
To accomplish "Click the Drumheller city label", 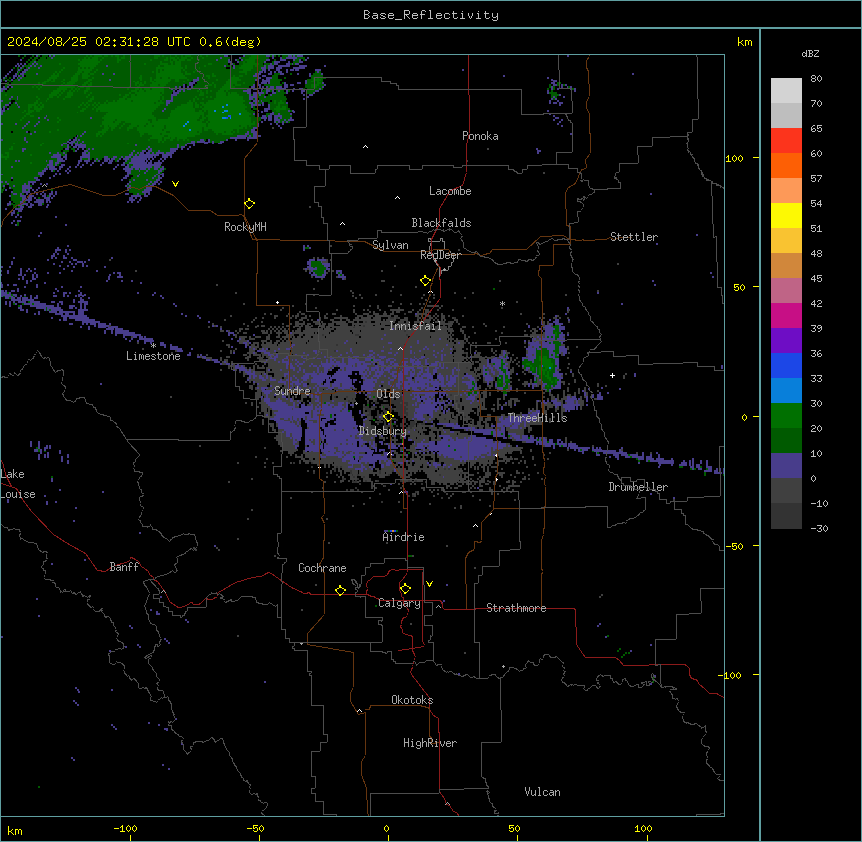I will point(638,487).
